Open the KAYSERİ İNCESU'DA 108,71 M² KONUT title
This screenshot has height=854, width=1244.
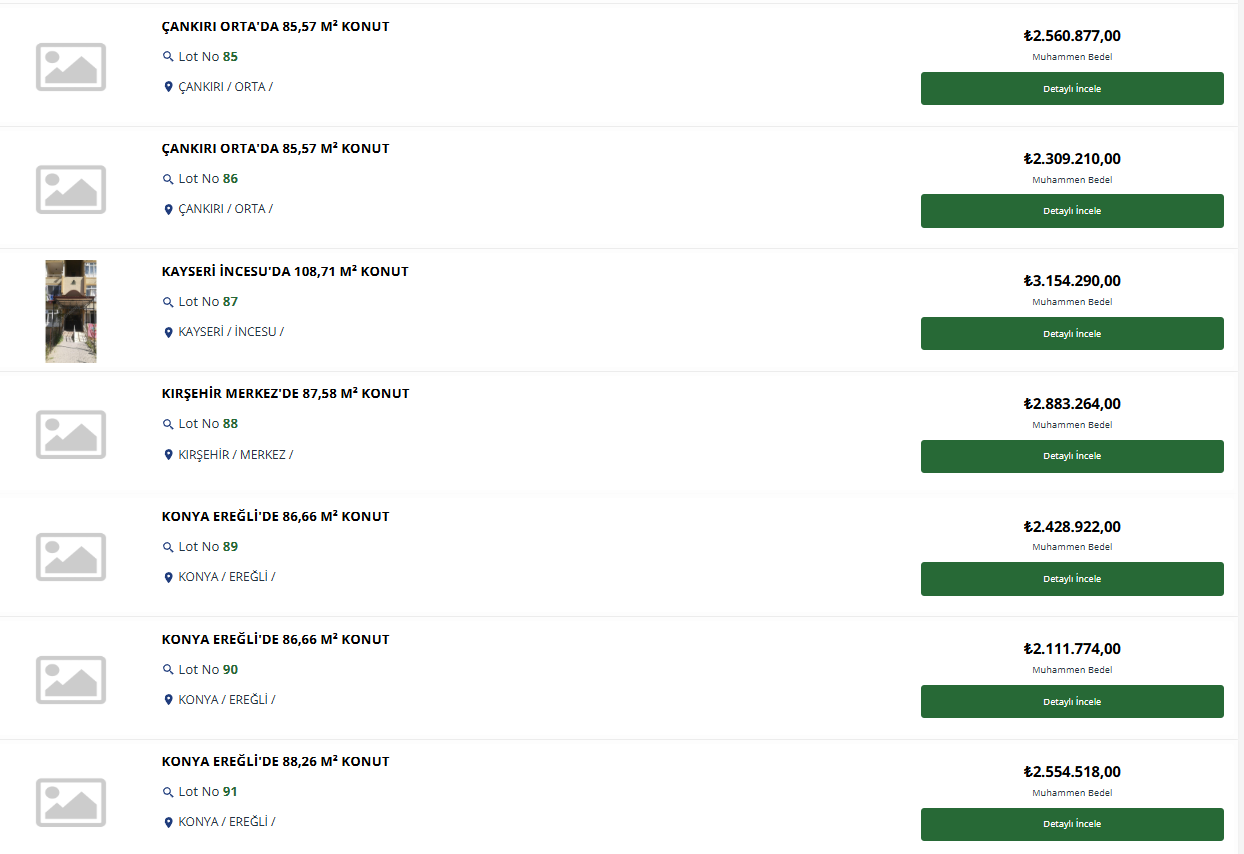coord(285,271)
